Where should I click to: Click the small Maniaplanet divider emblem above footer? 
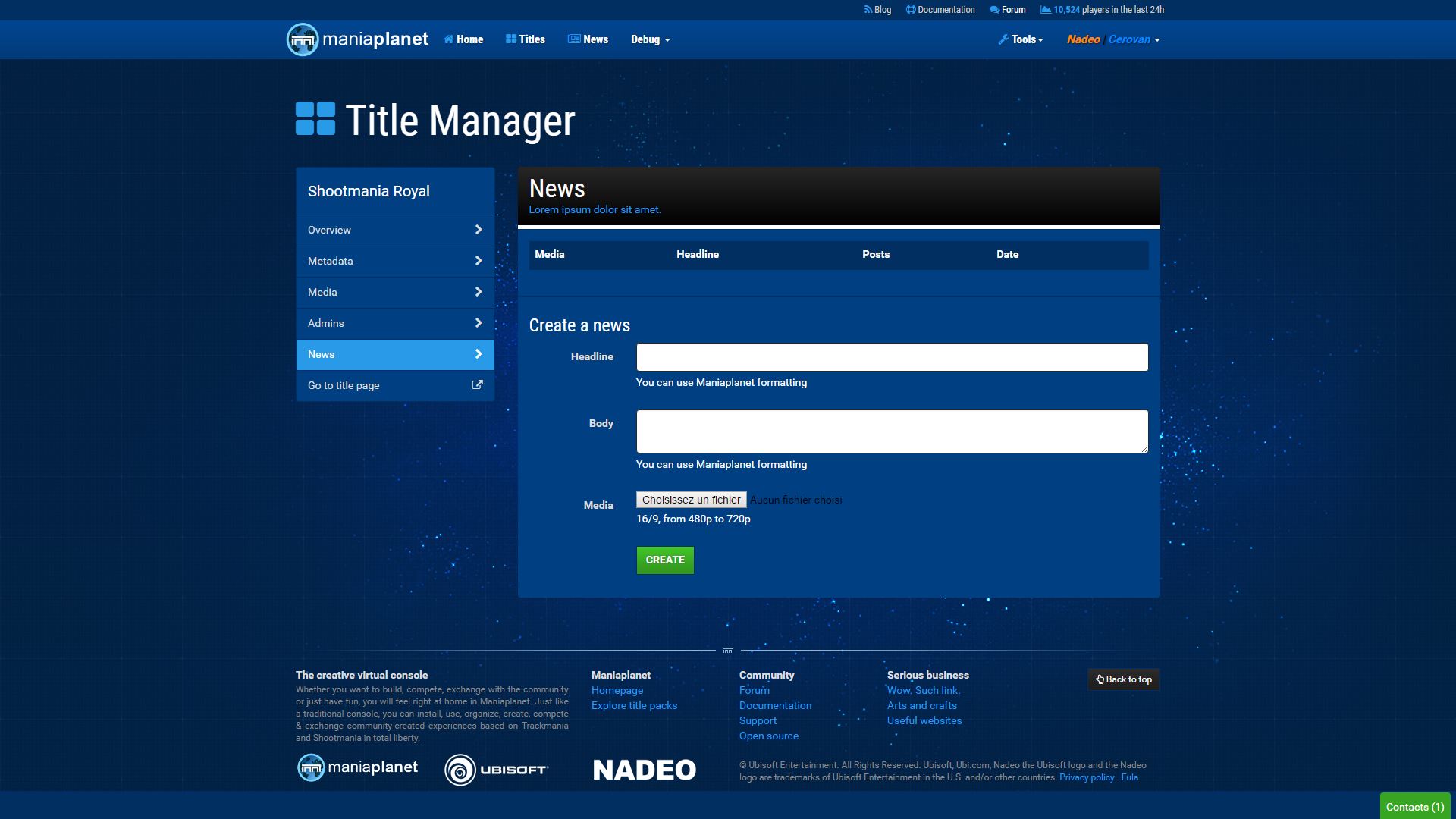pos(728,651)
